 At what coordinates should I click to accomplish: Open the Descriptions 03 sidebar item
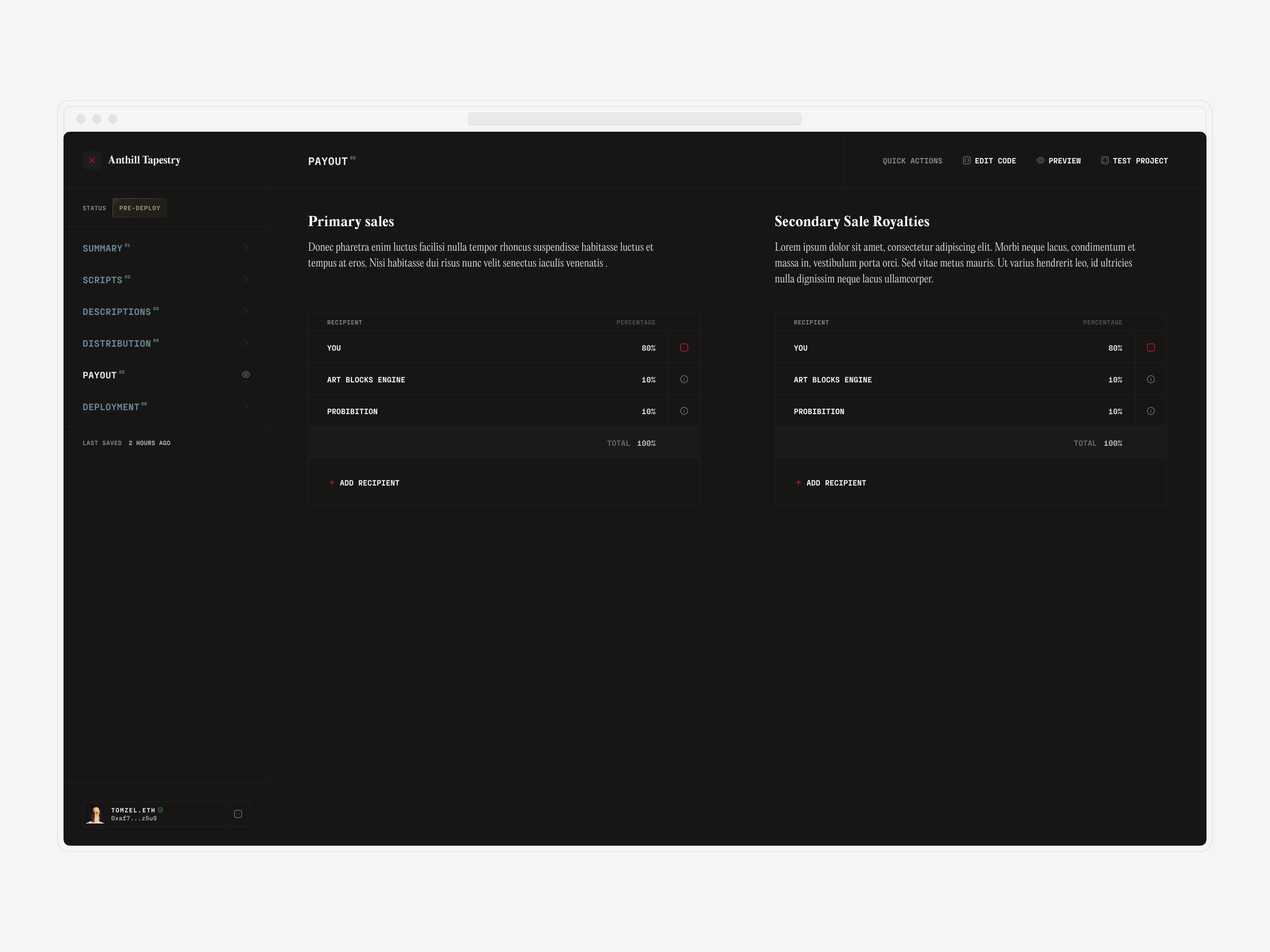coord(166,311)
